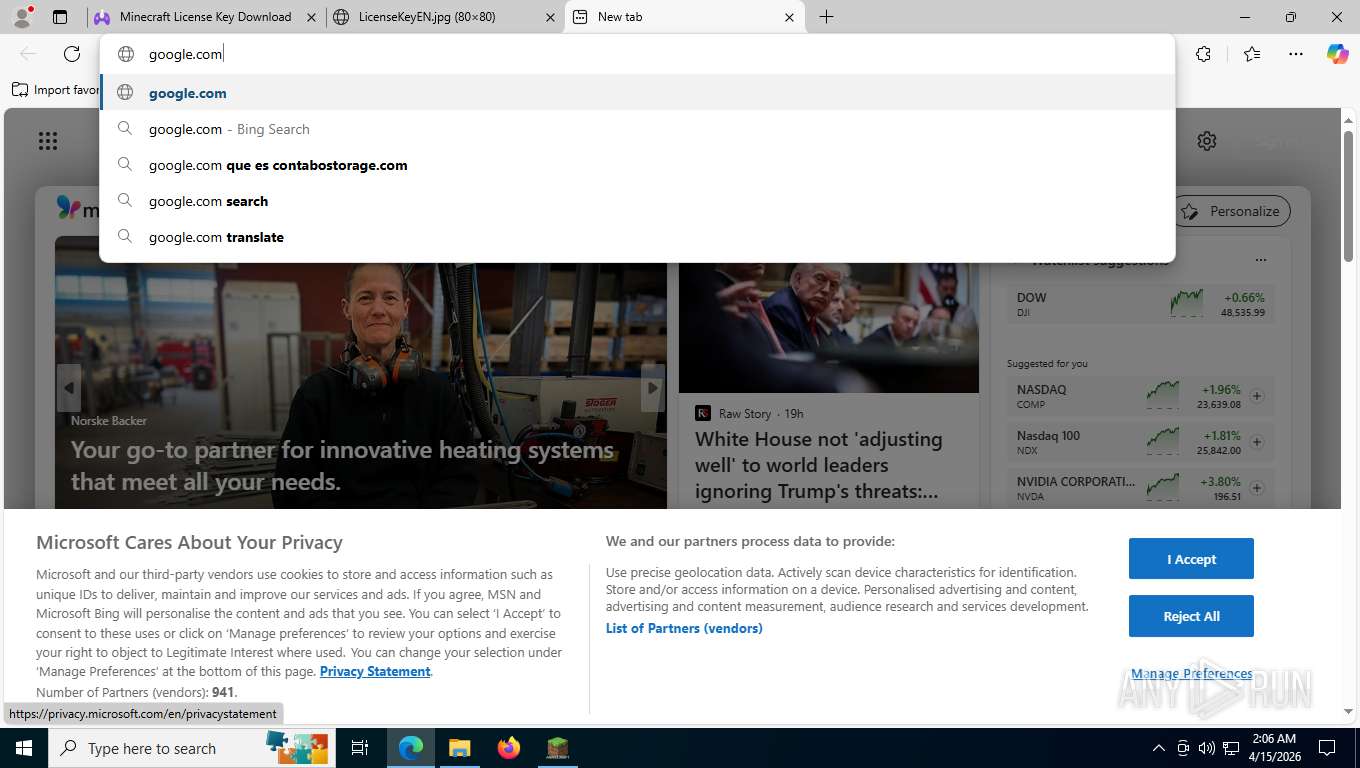Click Reject All cookie button
The image size is (1360, 768).
(x=1191, y=616)
